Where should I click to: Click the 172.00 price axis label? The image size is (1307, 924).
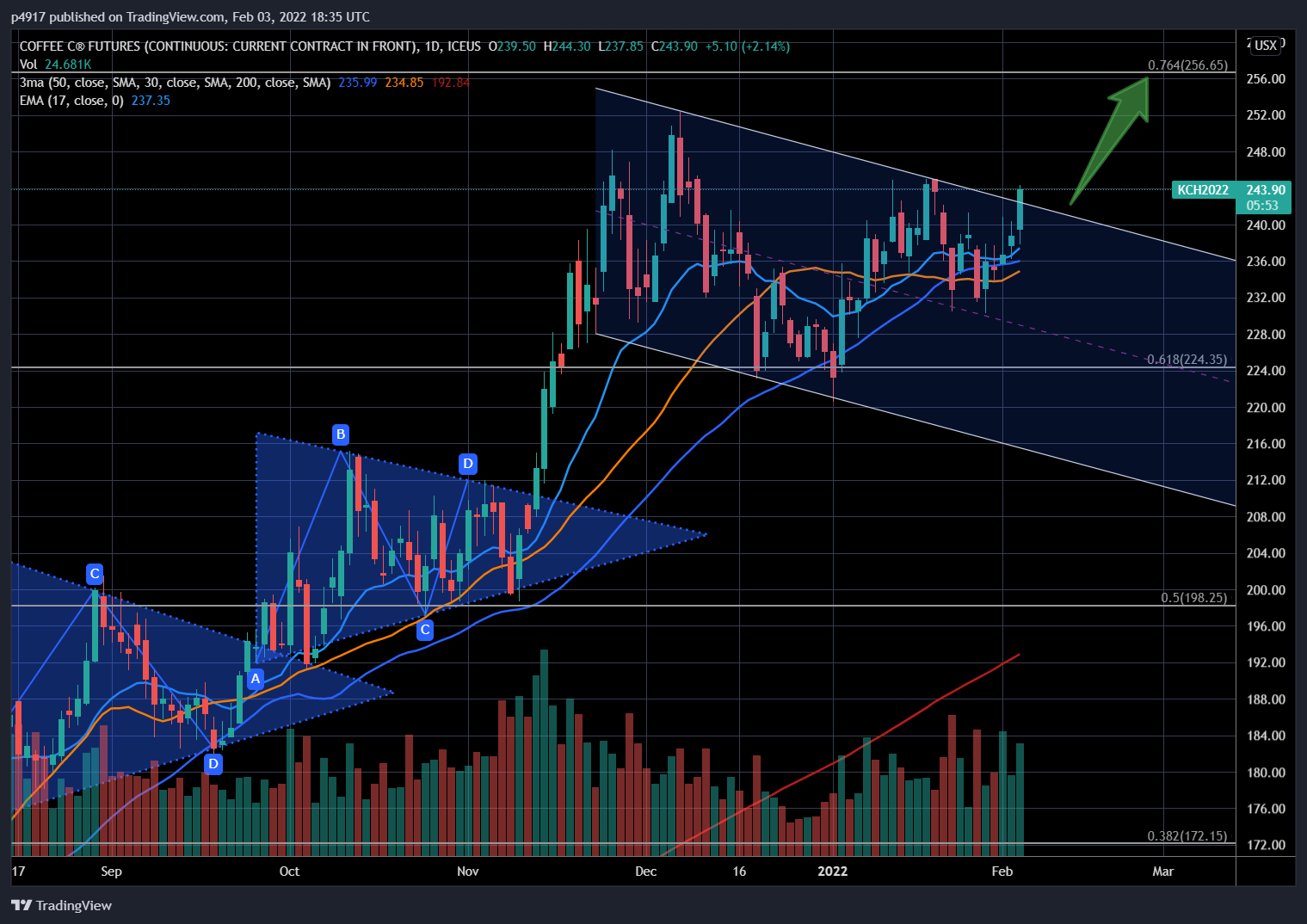coord(1266,845)
